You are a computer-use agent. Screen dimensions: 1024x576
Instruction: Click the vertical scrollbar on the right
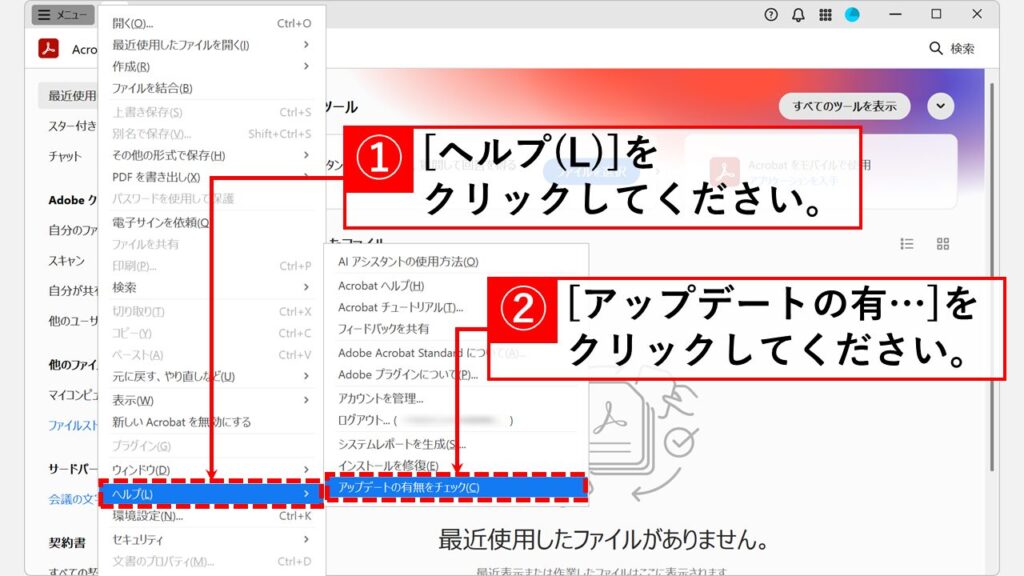point(992,300)
